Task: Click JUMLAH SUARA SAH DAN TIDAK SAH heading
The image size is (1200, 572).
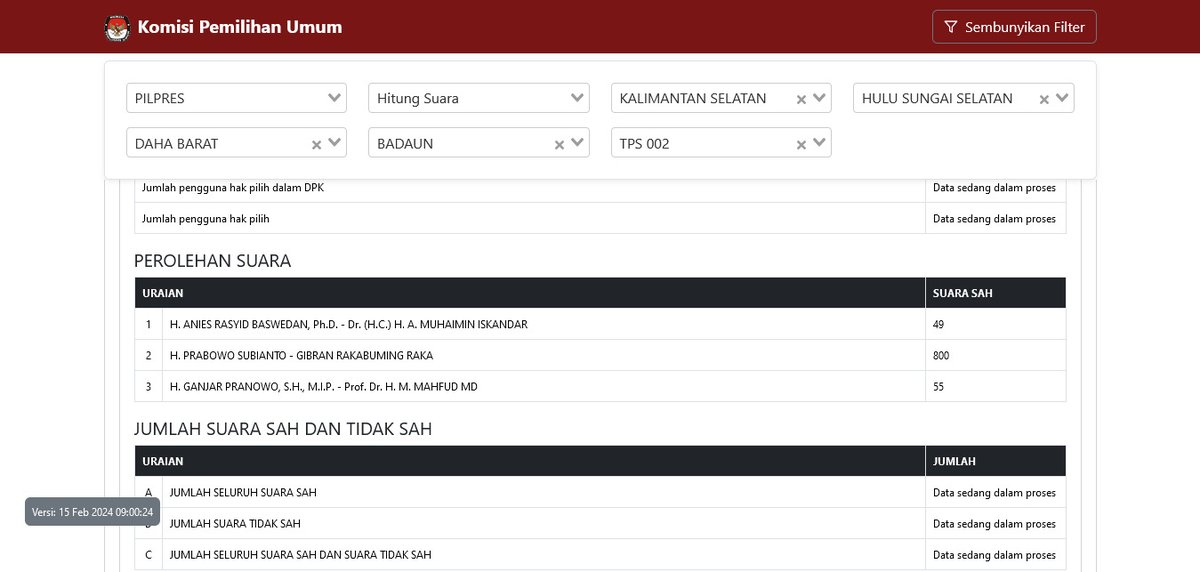Action: 283,429
